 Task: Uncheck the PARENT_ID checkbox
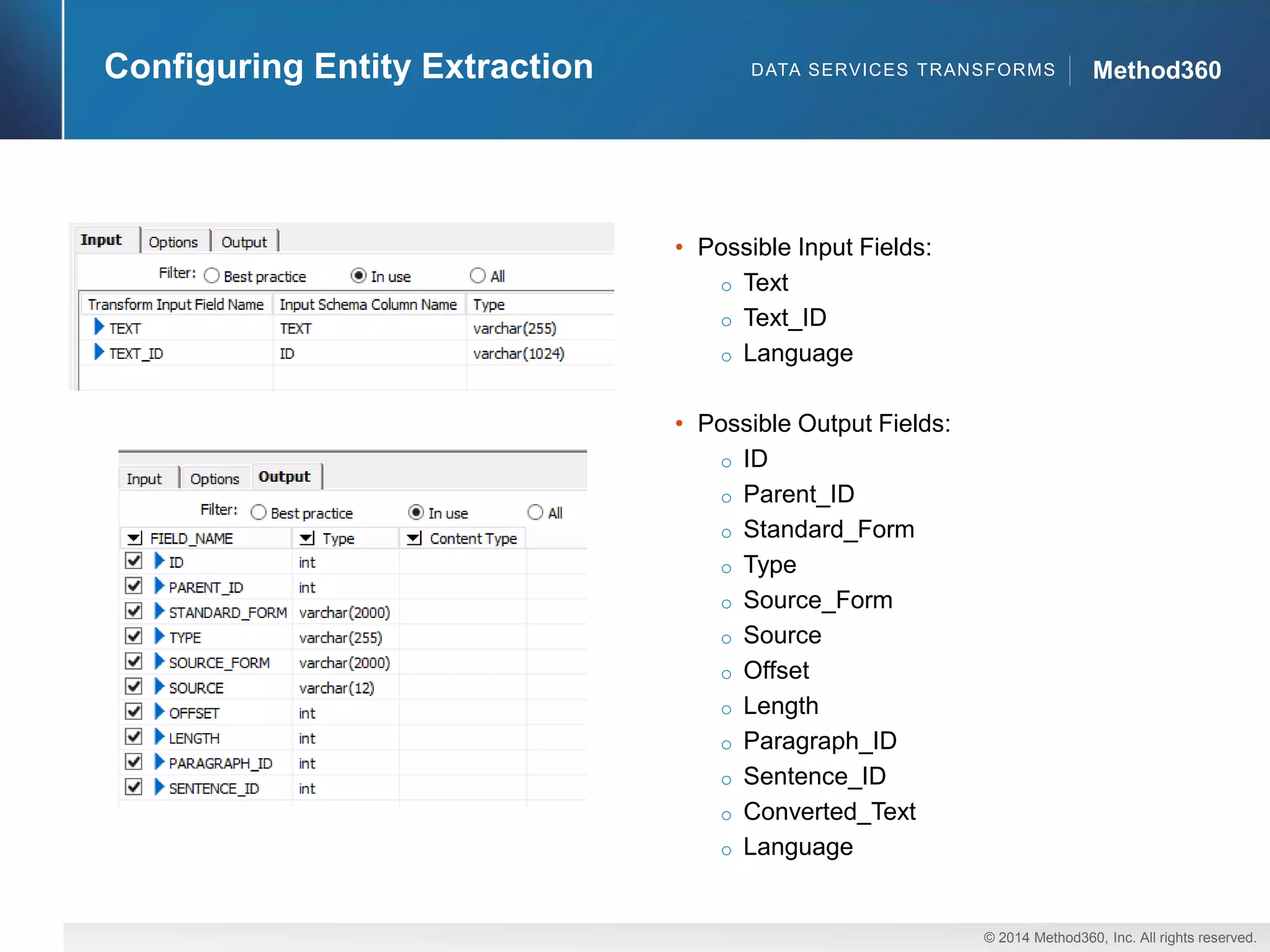[133, 586]
